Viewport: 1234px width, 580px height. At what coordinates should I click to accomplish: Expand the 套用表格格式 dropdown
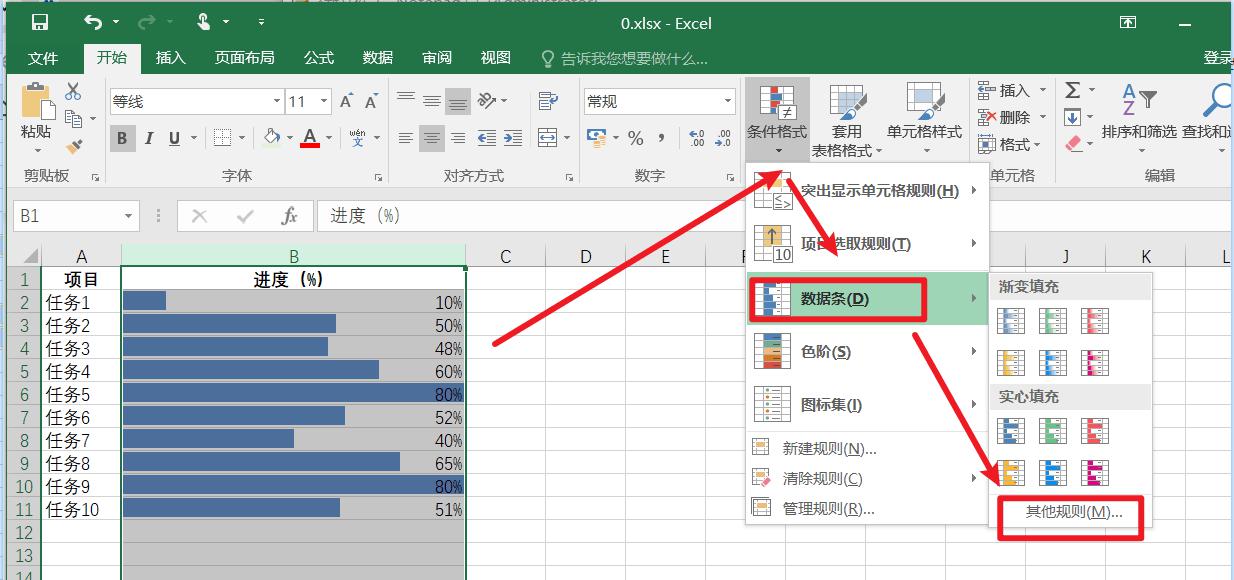pyautogui.click(x=877, y=151)
